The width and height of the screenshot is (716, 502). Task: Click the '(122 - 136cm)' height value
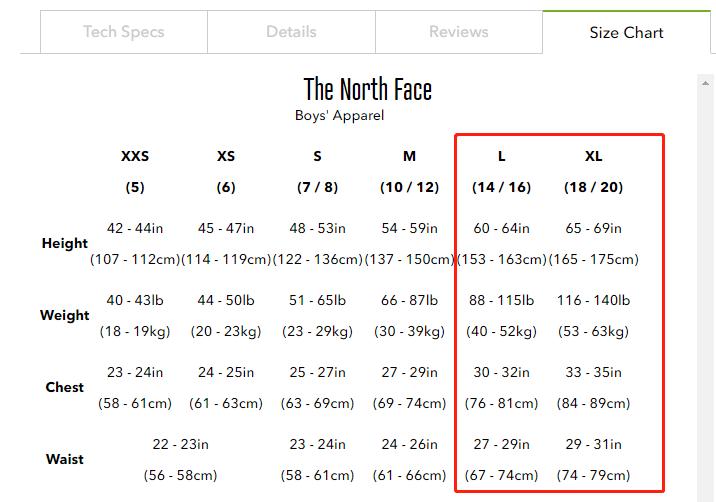pyautogui.click(x=317, y=259)
